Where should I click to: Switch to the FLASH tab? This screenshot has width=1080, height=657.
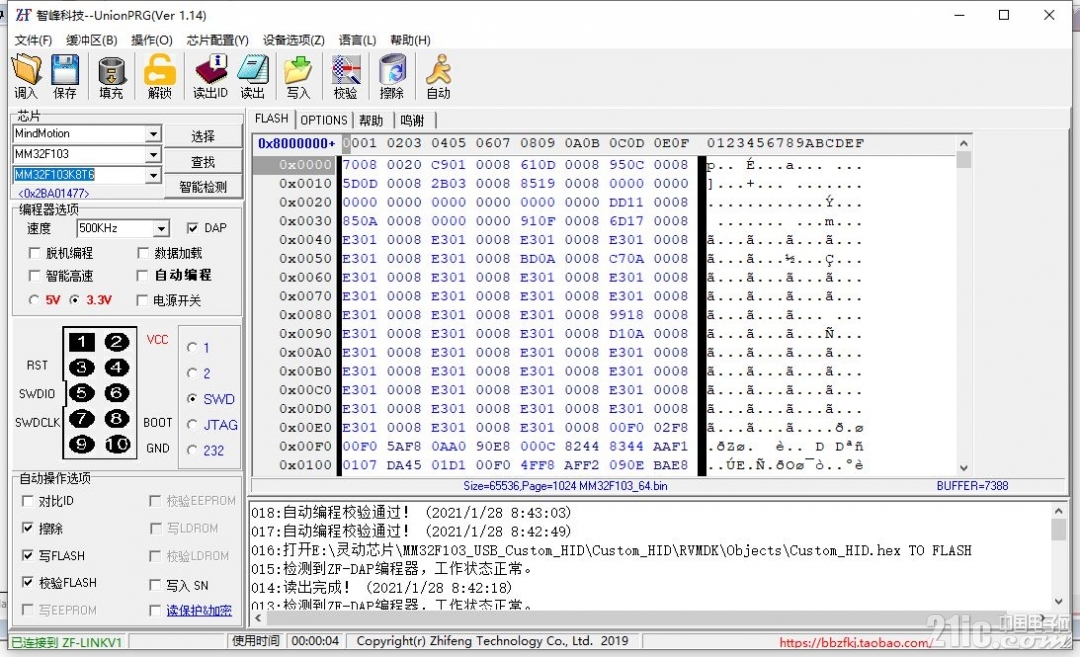[x=271, y=119]
